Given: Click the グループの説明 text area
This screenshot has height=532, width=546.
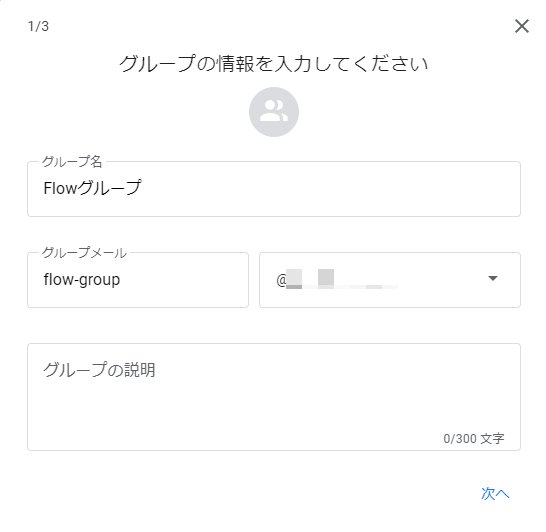Looking at the screenshot, I should click(x=274, y=397).
